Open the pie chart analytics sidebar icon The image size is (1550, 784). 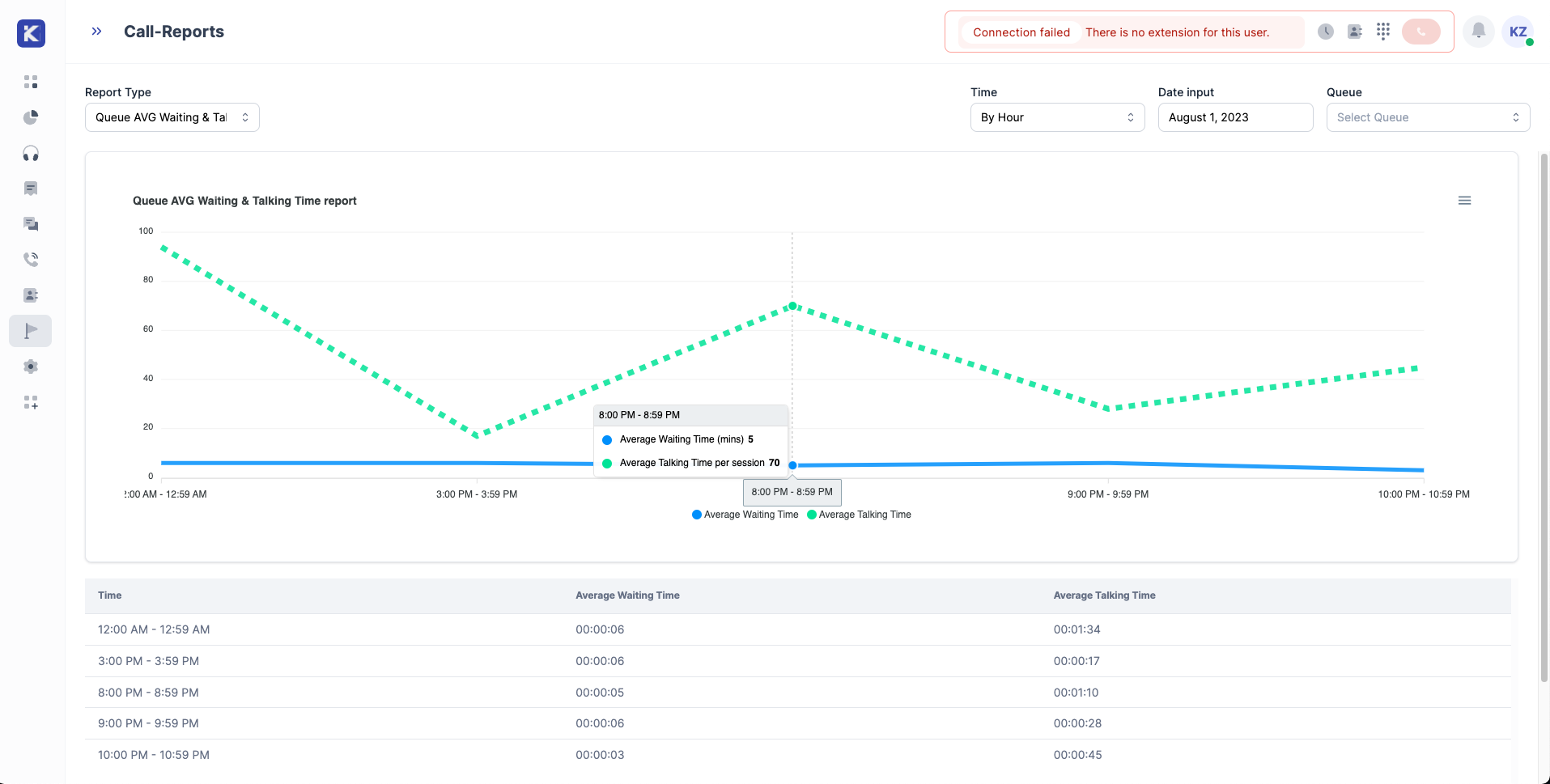(31, 117)
